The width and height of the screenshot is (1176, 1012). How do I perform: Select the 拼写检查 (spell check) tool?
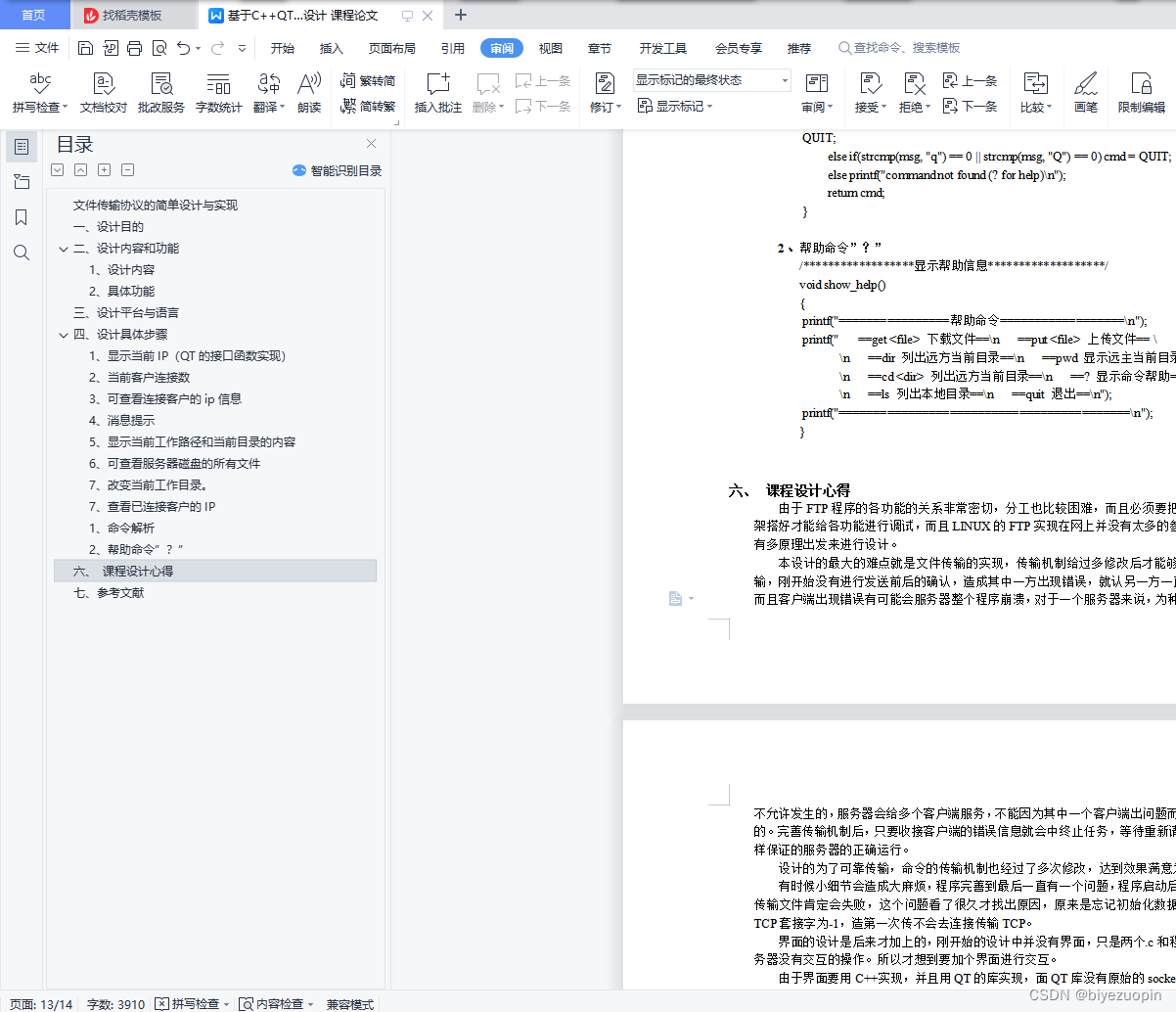pos(38,93)
